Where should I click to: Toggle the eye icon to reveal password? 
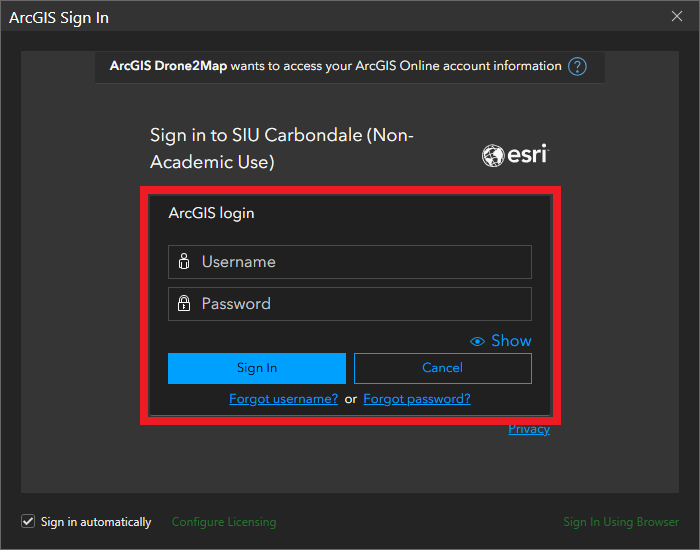(x=477, y=342)
